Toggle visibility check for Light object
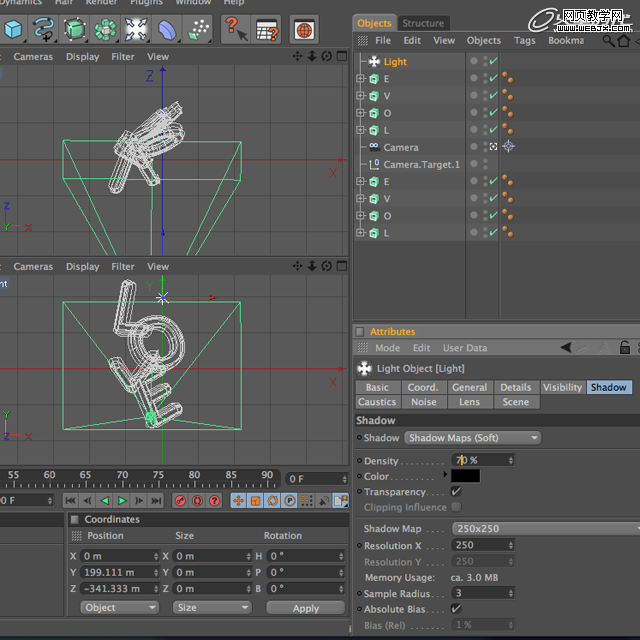This screenshot has width=640, height=640. (493, 61)
